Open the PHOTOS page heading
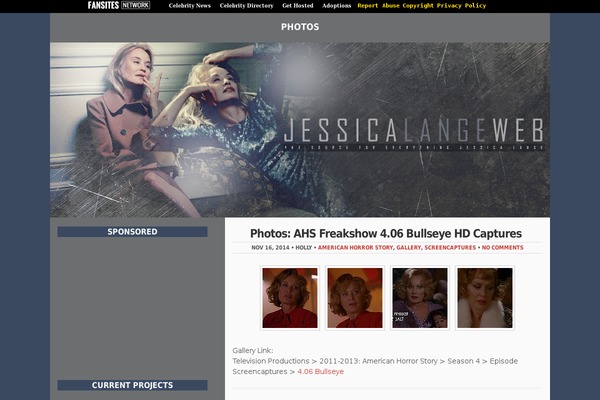This screenshot has width=600, height=400. [300, 27]
